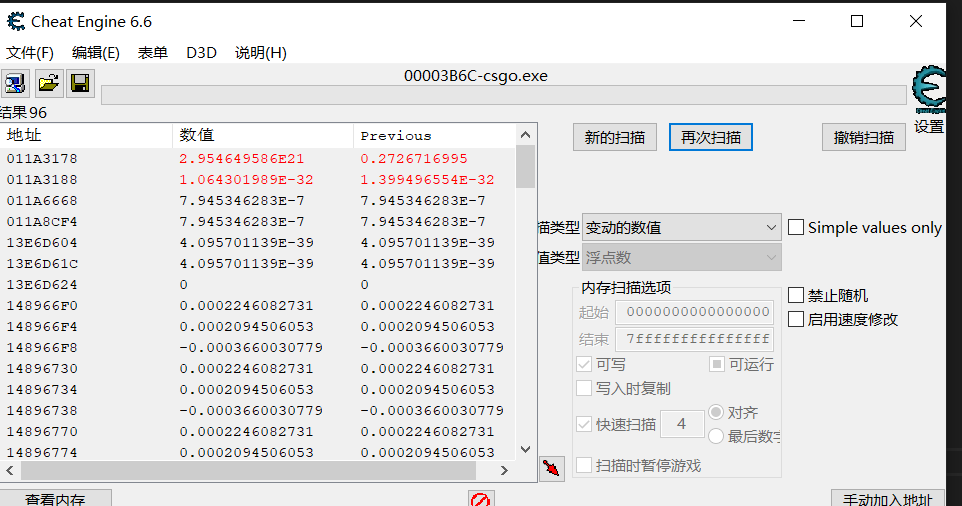The height and width of the screenshot is (506, 962).
Task: Click the vertical scrollbar thumb
Action: coord(525,166)
